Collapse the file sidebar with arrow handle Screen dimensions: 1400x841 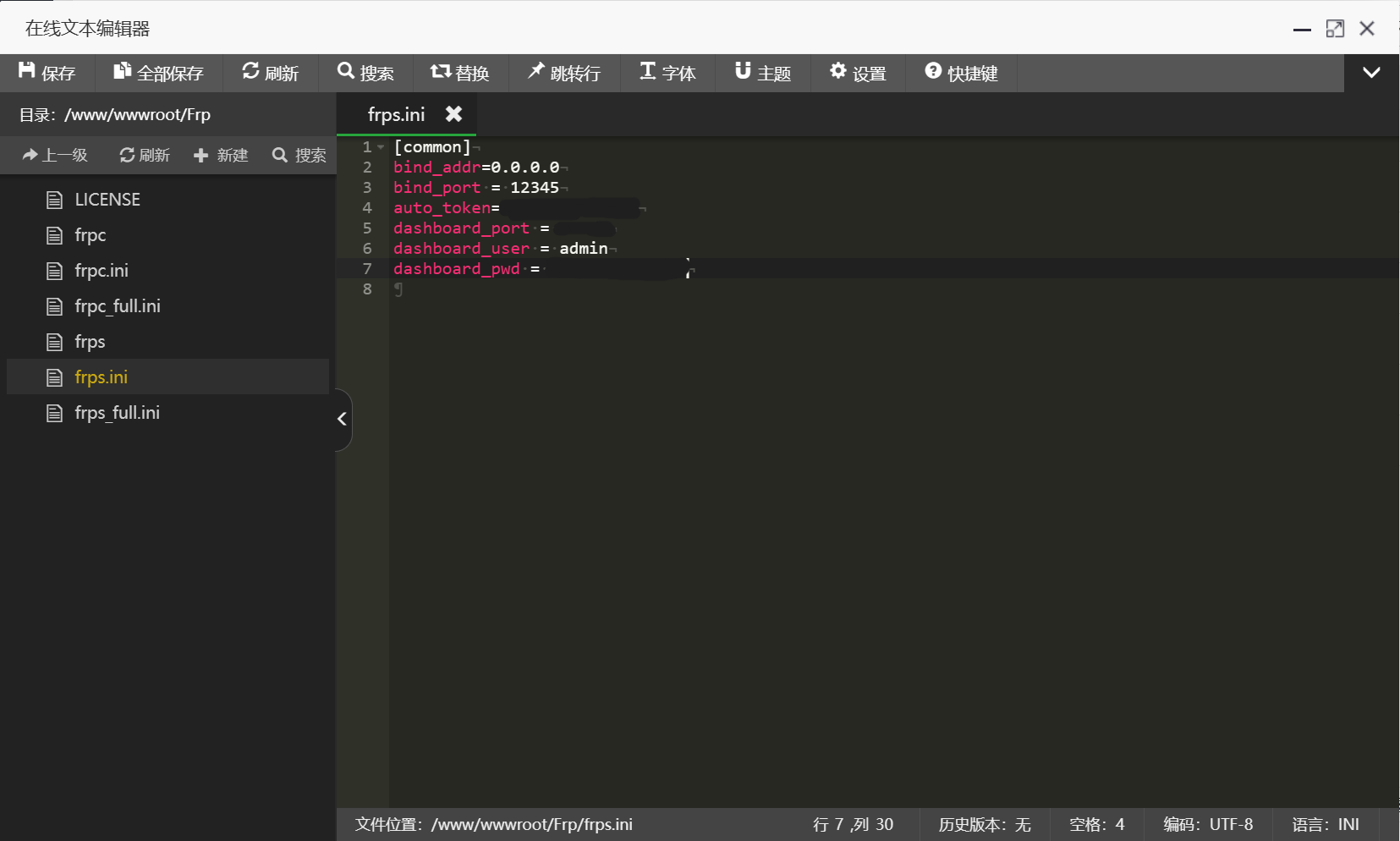[342, 419]
